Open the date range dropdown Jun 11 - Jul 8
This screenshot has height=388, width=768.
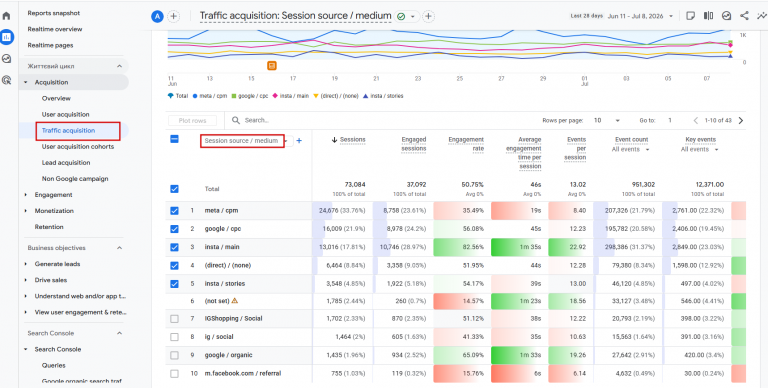[640, 16]
